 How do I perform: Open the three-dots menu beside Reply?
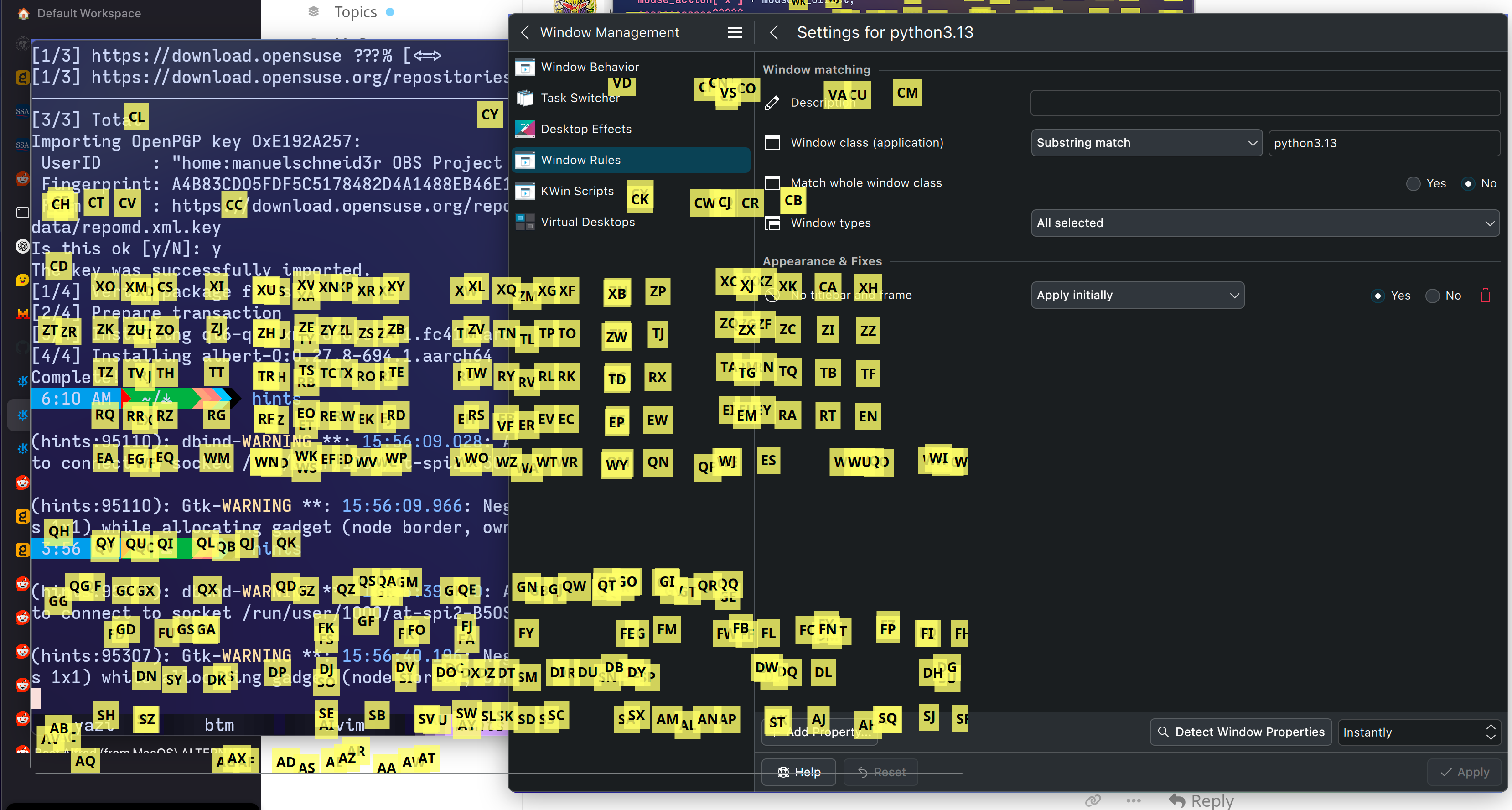point(1134,800)
